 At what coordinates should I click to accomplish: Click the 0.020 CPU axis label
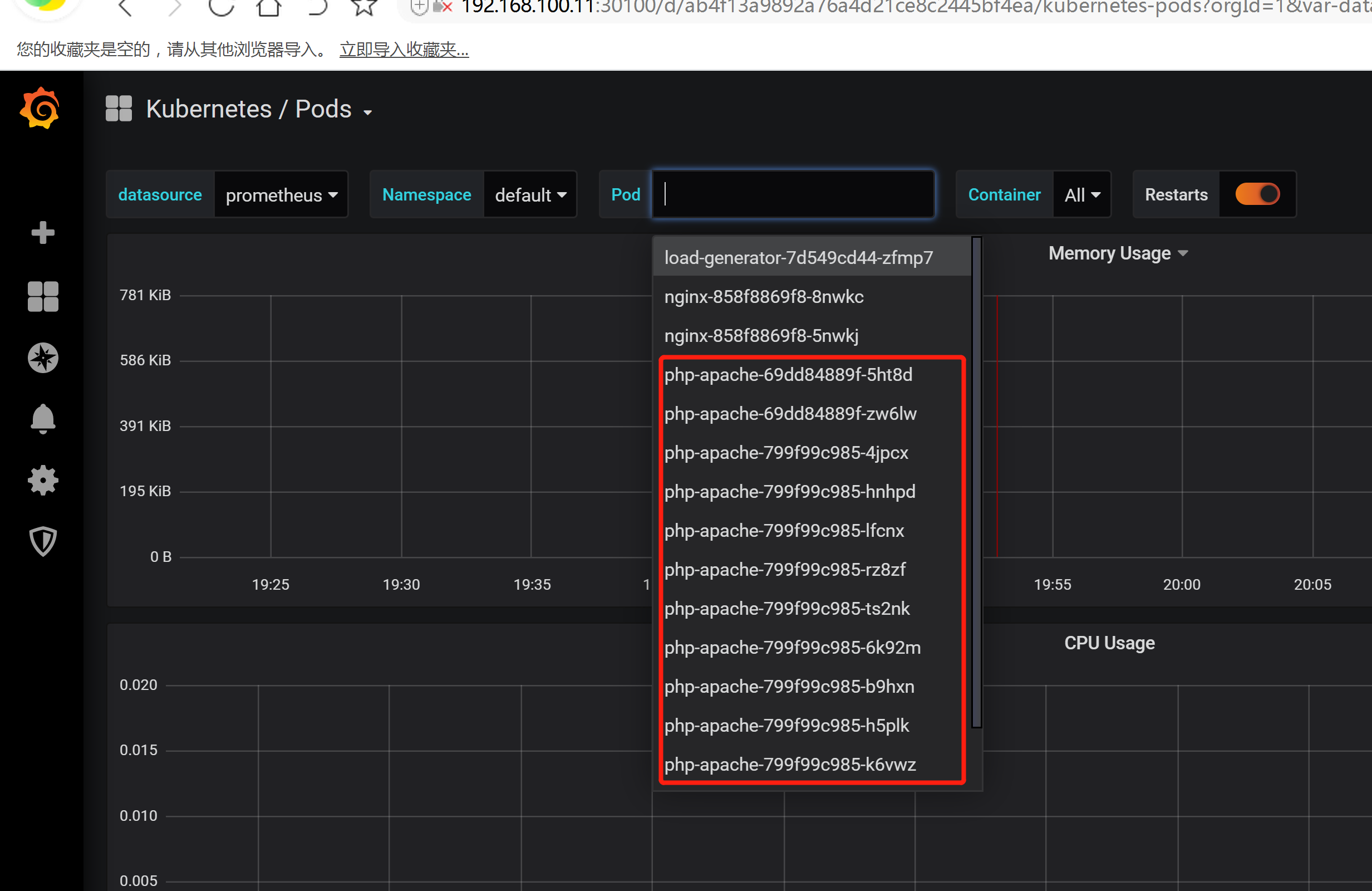coord(139,685)
